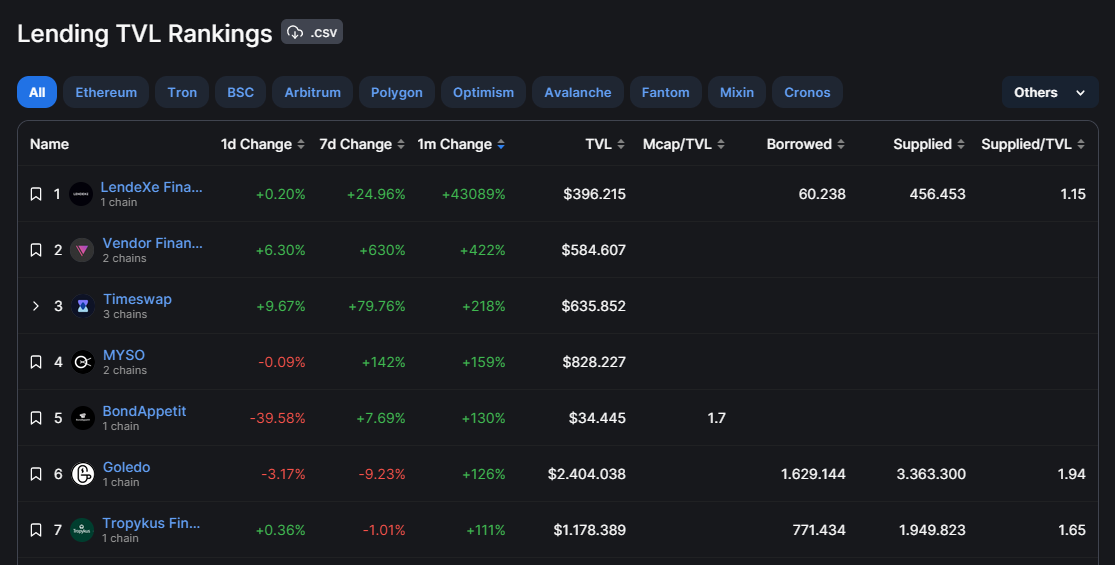The image size is (1115, 565).
Task: Open the Timeswap protocol page
Action: 137,299
